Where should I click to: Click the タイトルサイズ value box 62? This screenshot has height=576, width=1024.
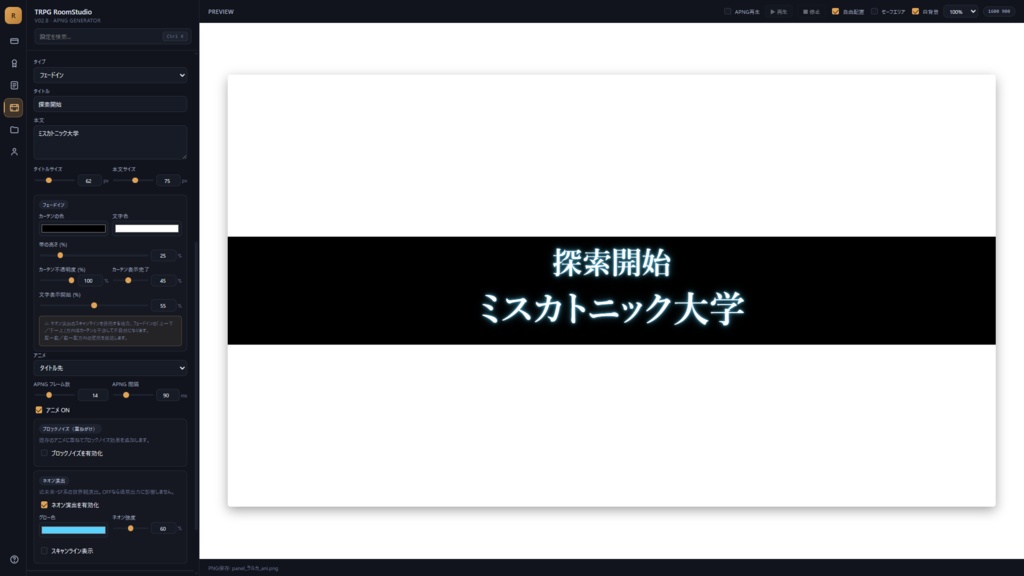(x=89, y=181)
